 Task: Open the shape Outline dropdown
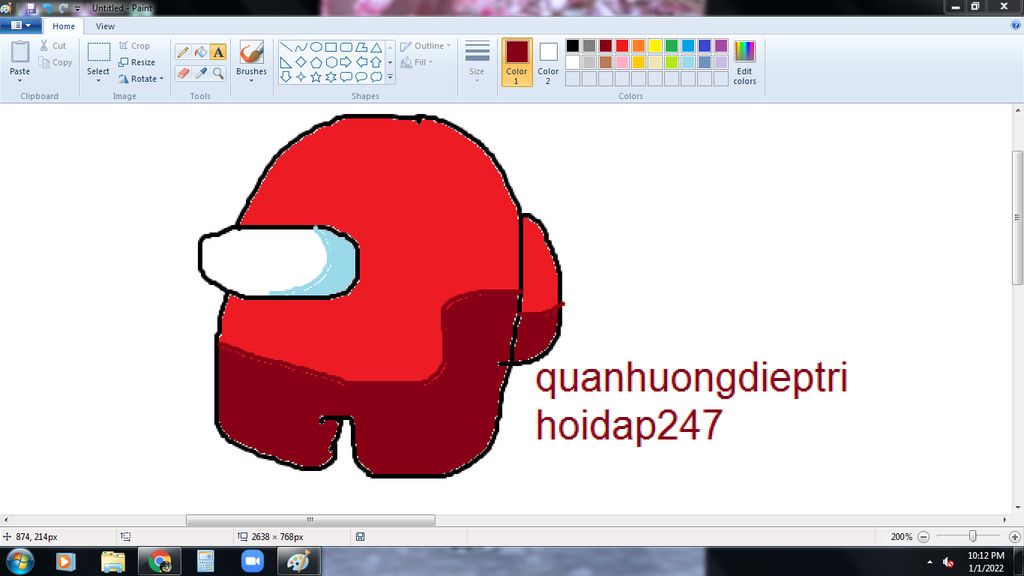coord(425,46)
